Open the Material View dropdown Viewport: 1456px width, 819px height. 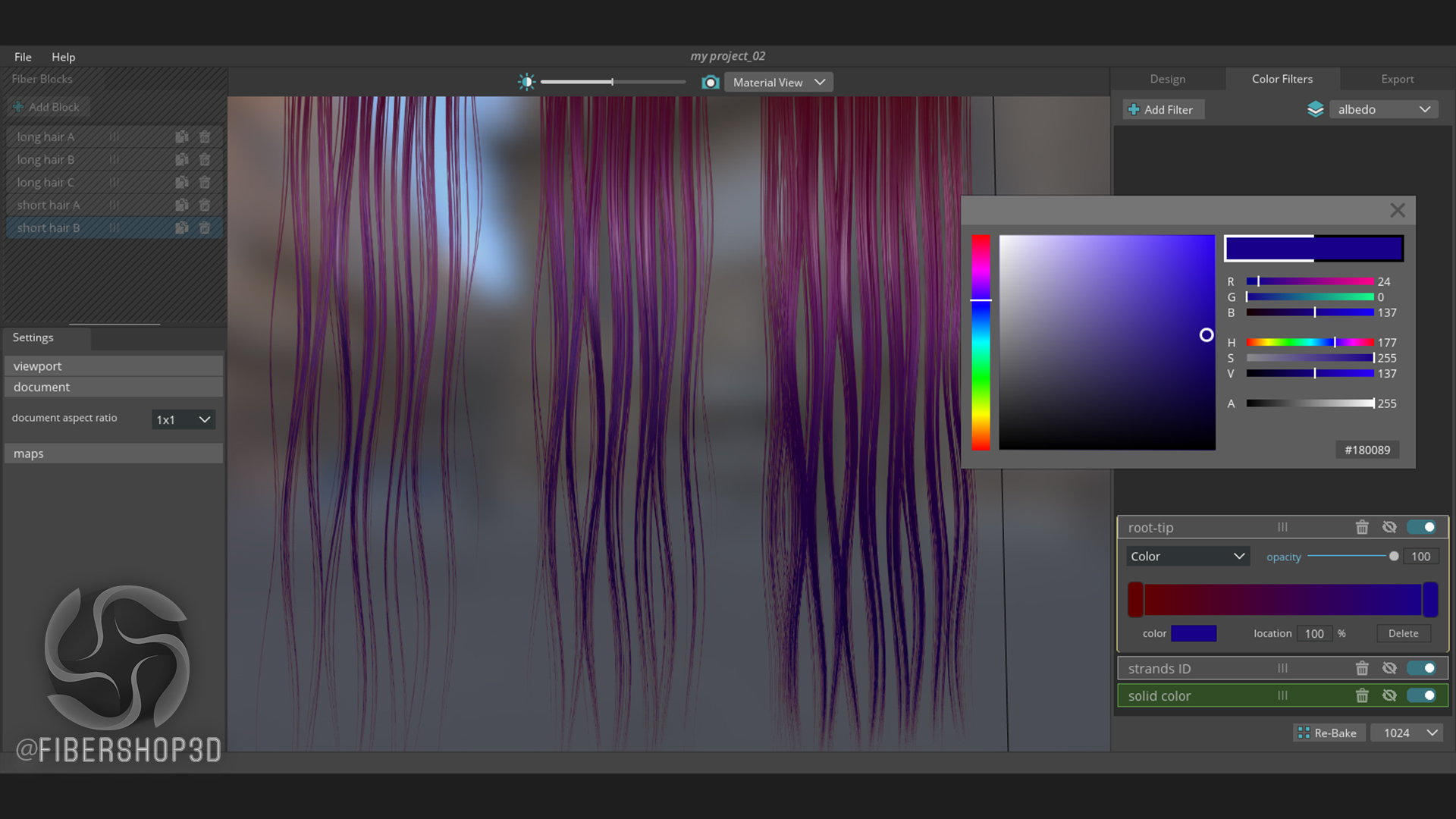[x=779, y=82]
